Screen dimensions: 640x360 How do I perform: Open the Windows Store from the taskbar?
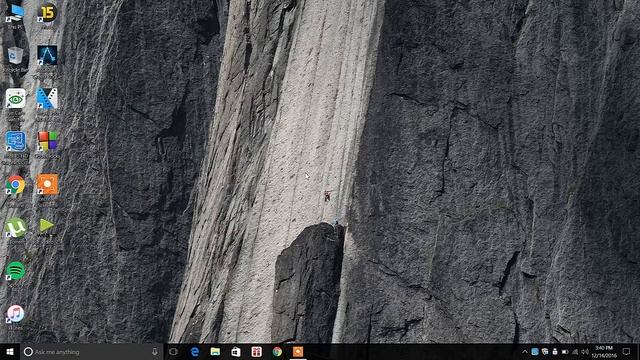pos(236,352)
